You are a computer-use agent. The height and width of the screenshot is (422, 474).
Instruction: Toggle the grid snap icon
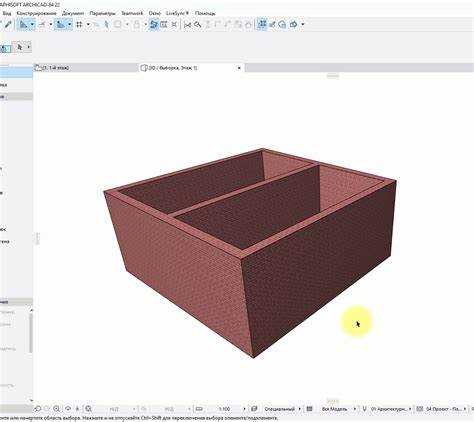pos(79,24)
